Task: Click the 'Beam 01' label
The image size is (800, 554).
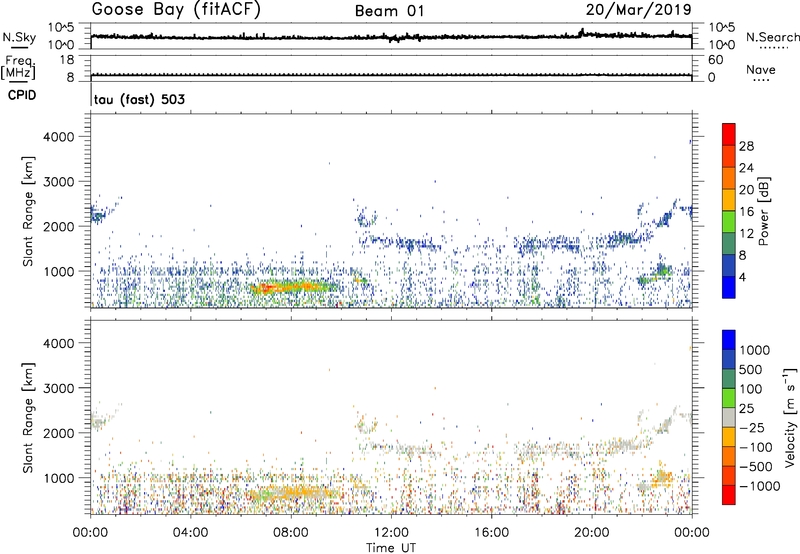Action: click(x=389, y=11)
